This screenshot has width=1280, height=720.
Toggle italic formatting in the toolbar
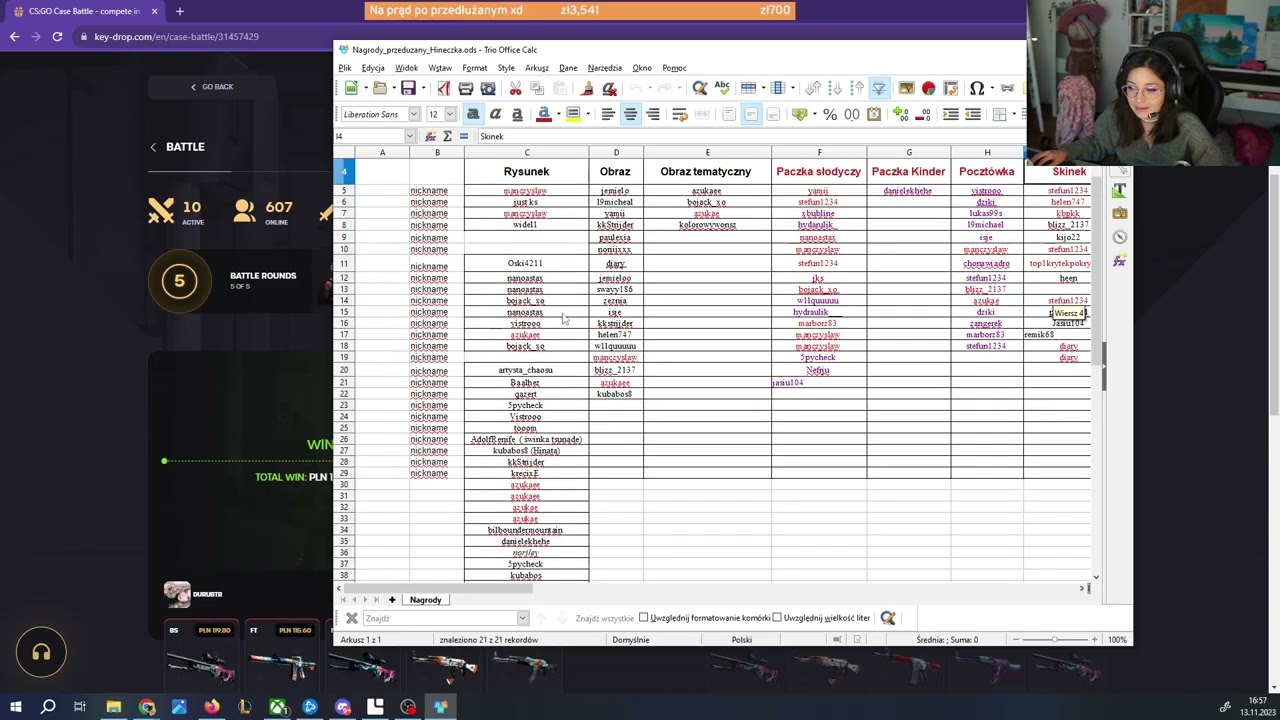(x=495, y=114)
